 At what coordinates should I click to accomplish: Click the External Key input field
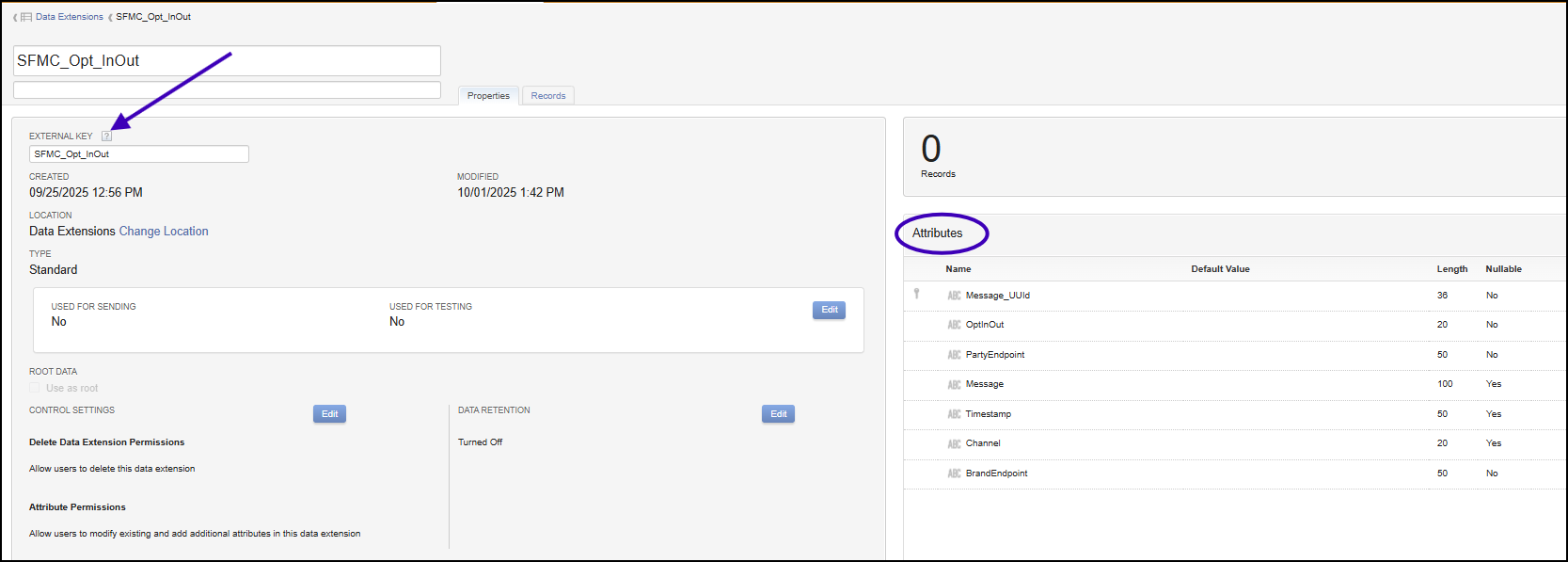[x=139, y=154]
